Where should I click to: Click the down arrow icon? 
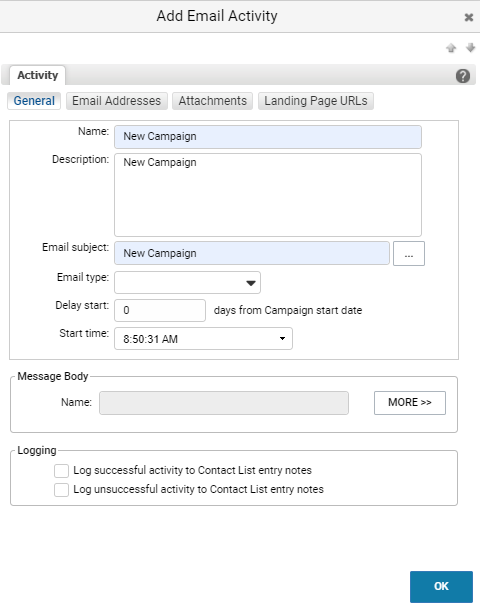pos(470,48)
